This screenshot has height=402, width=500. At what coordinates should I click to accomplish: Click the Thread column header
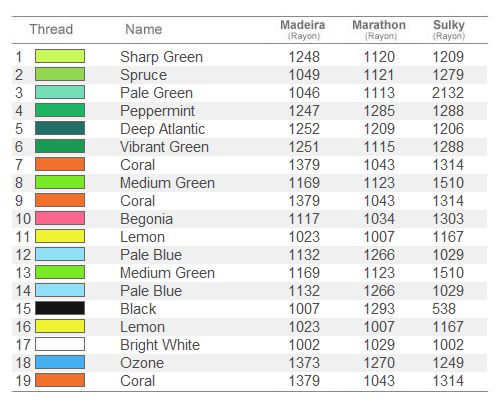point(51,29)
